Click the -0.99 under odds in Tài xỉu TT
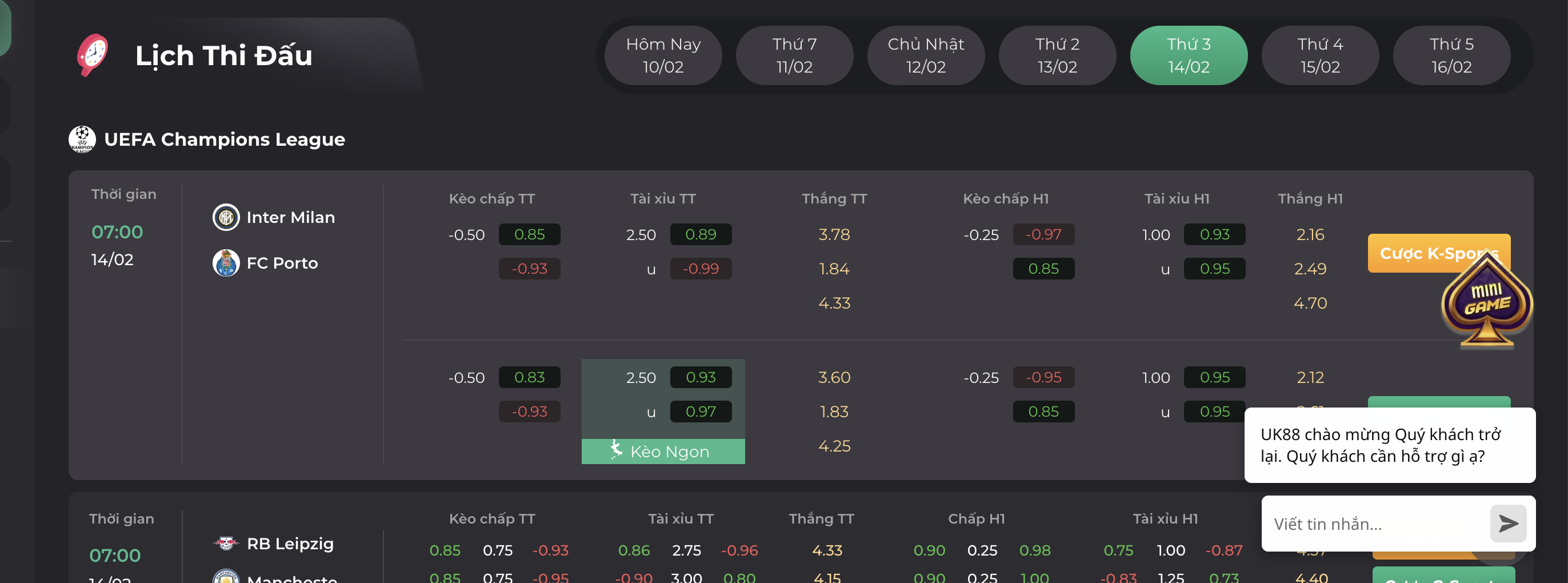This screenshot has width=1568, height=583. click(701, 269)
